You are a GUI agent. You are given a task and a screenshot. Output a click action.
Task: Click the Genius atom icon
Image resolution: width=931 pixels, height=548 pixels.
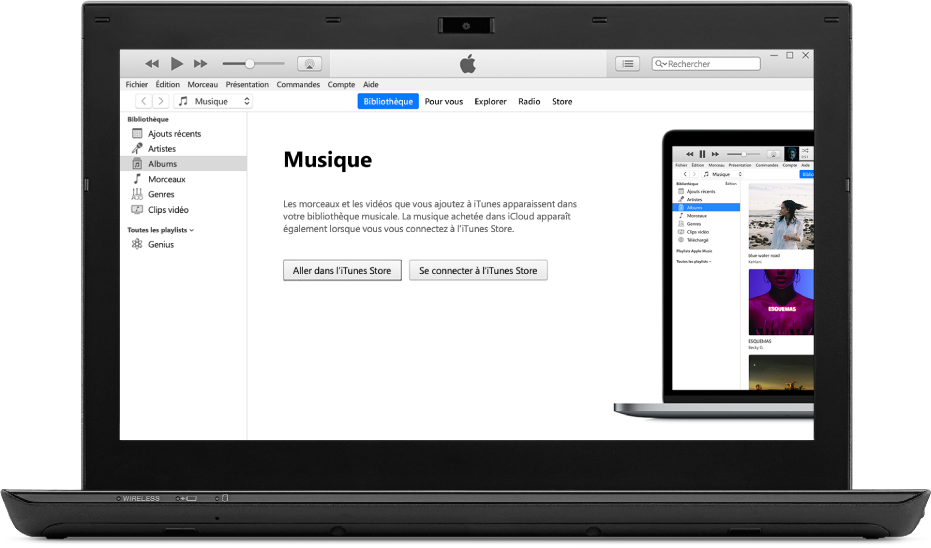click(x=137, y=244)
